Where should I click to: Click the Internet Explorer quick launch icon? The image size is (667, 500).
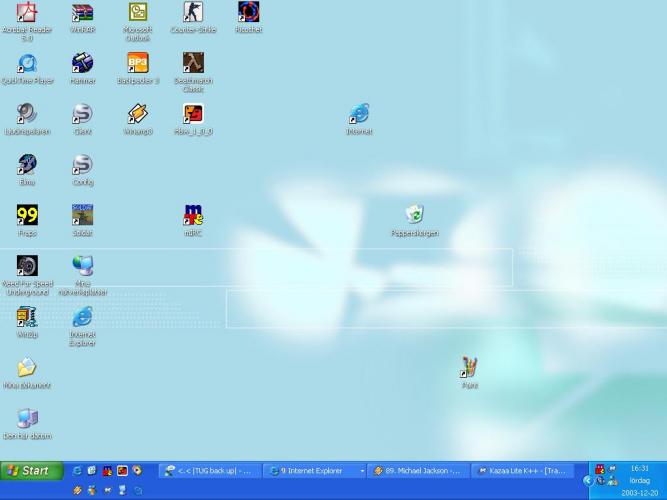click(77, 471)
